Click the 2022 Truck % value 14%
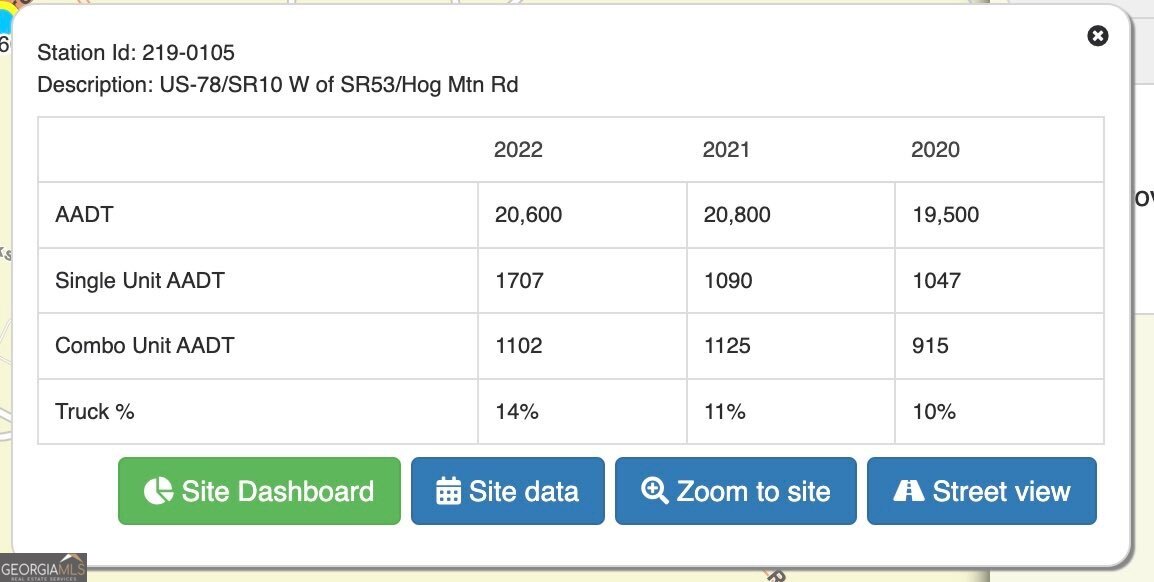The image size is (1154, 582). point(517,412)
